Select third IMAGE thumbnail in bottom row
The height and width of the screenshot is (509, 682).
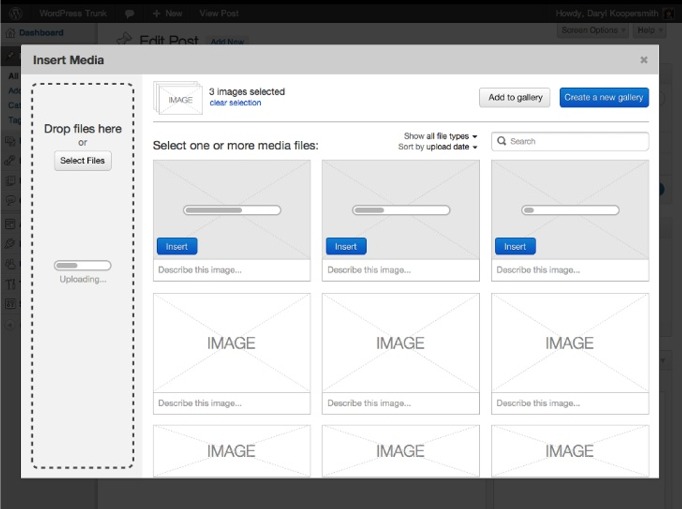pos(570,451)
